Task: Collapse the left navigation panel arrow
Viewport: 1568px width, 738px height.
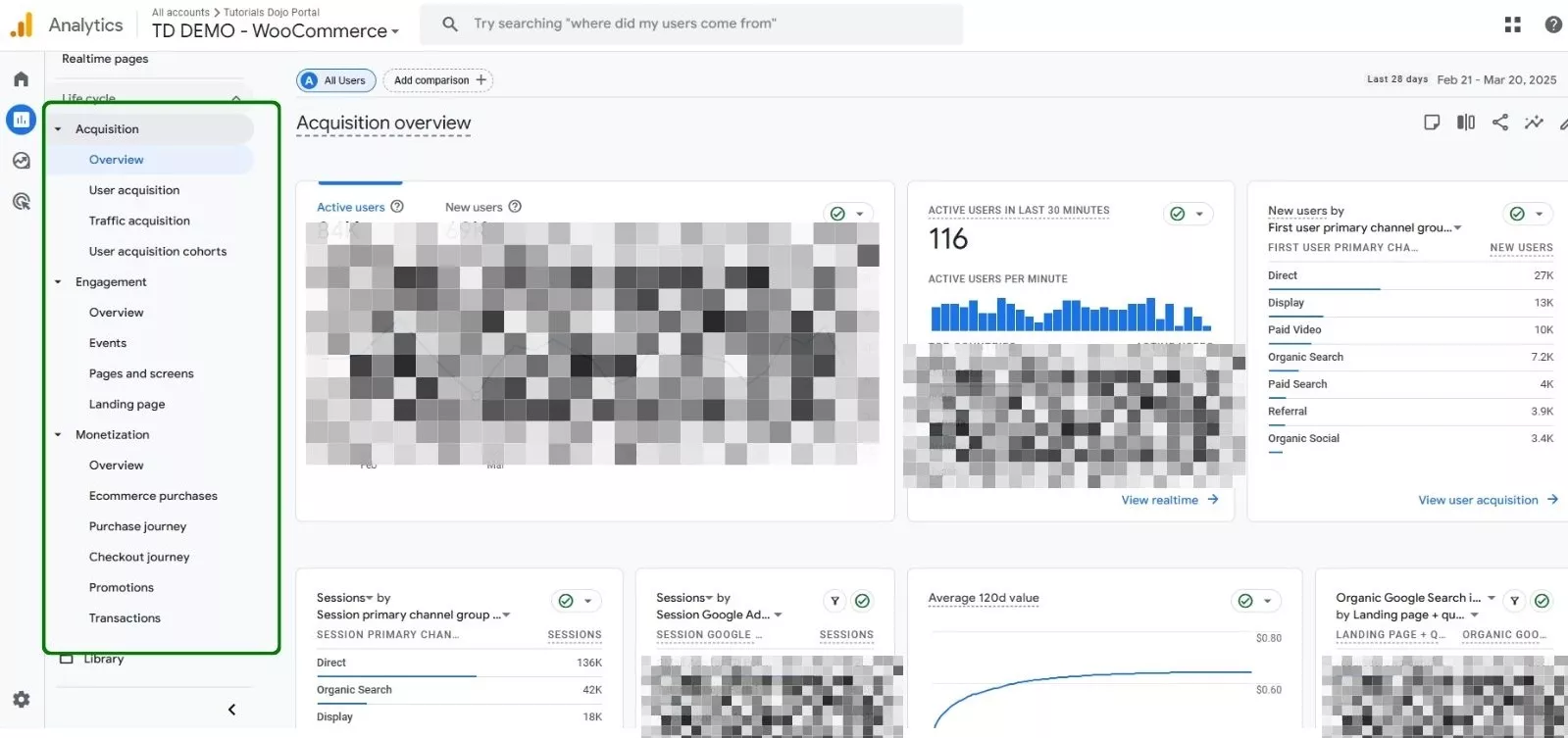Action: tap(231, 710)
